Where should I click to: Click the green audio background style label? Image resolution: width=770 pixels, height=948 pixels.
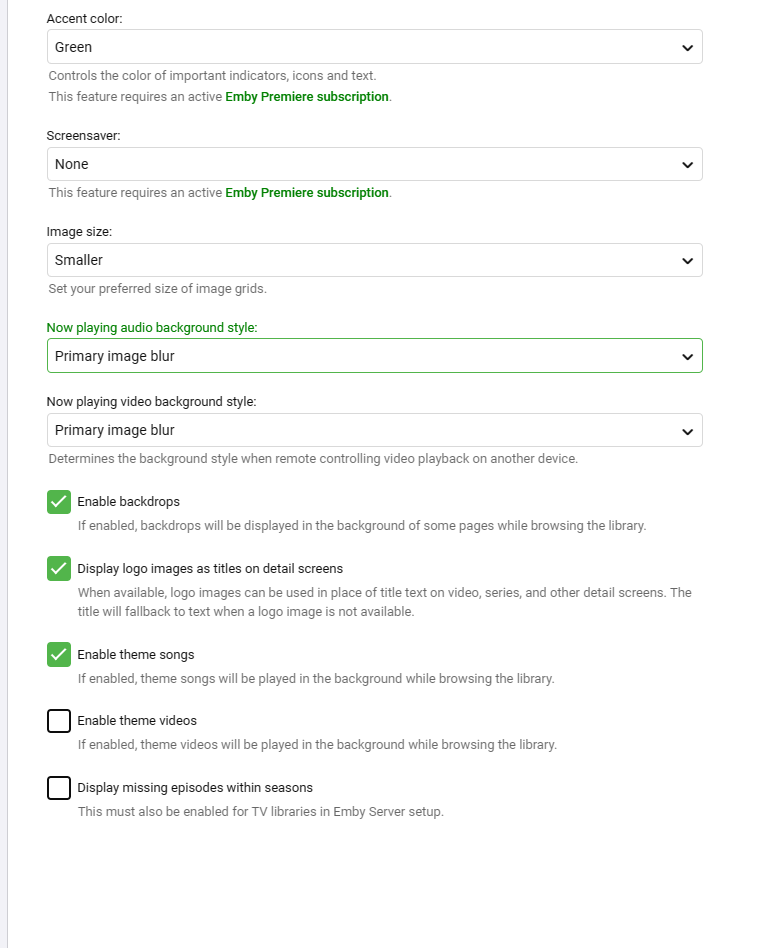tap(152, 327)
